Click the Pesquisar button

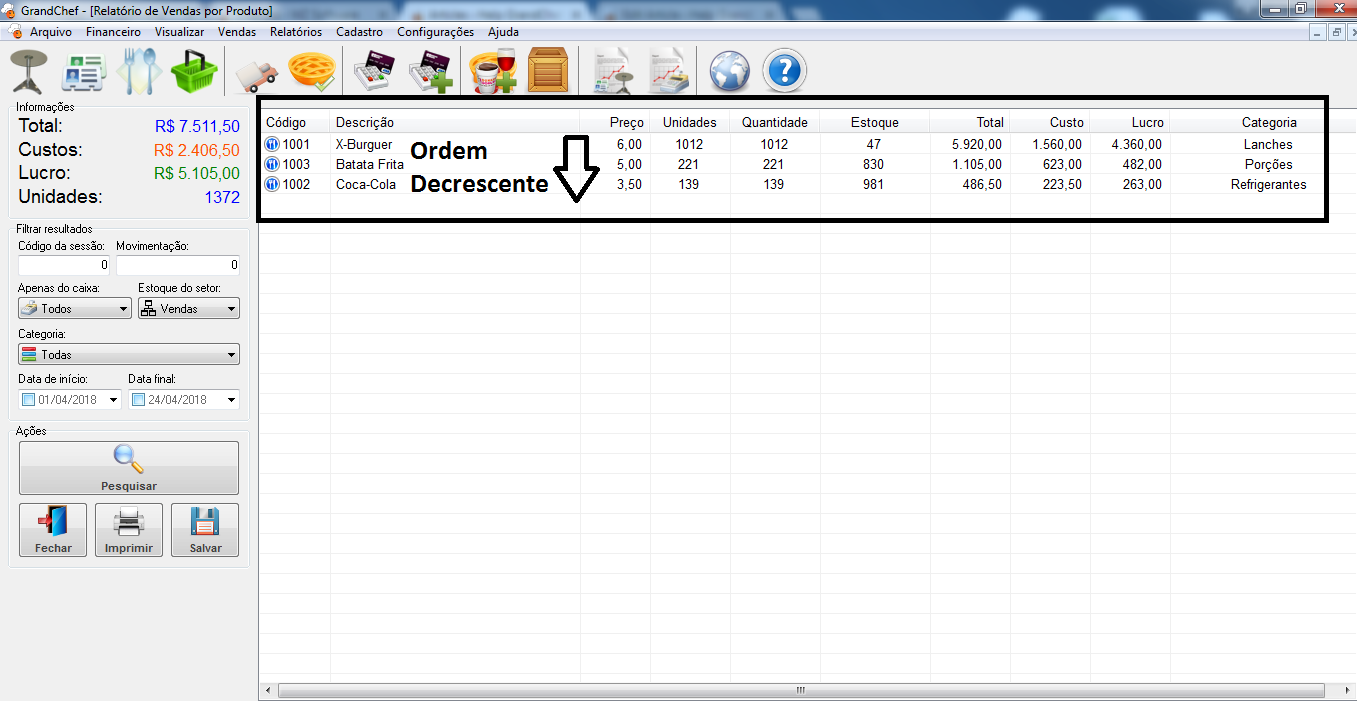(x=129, y=468)
